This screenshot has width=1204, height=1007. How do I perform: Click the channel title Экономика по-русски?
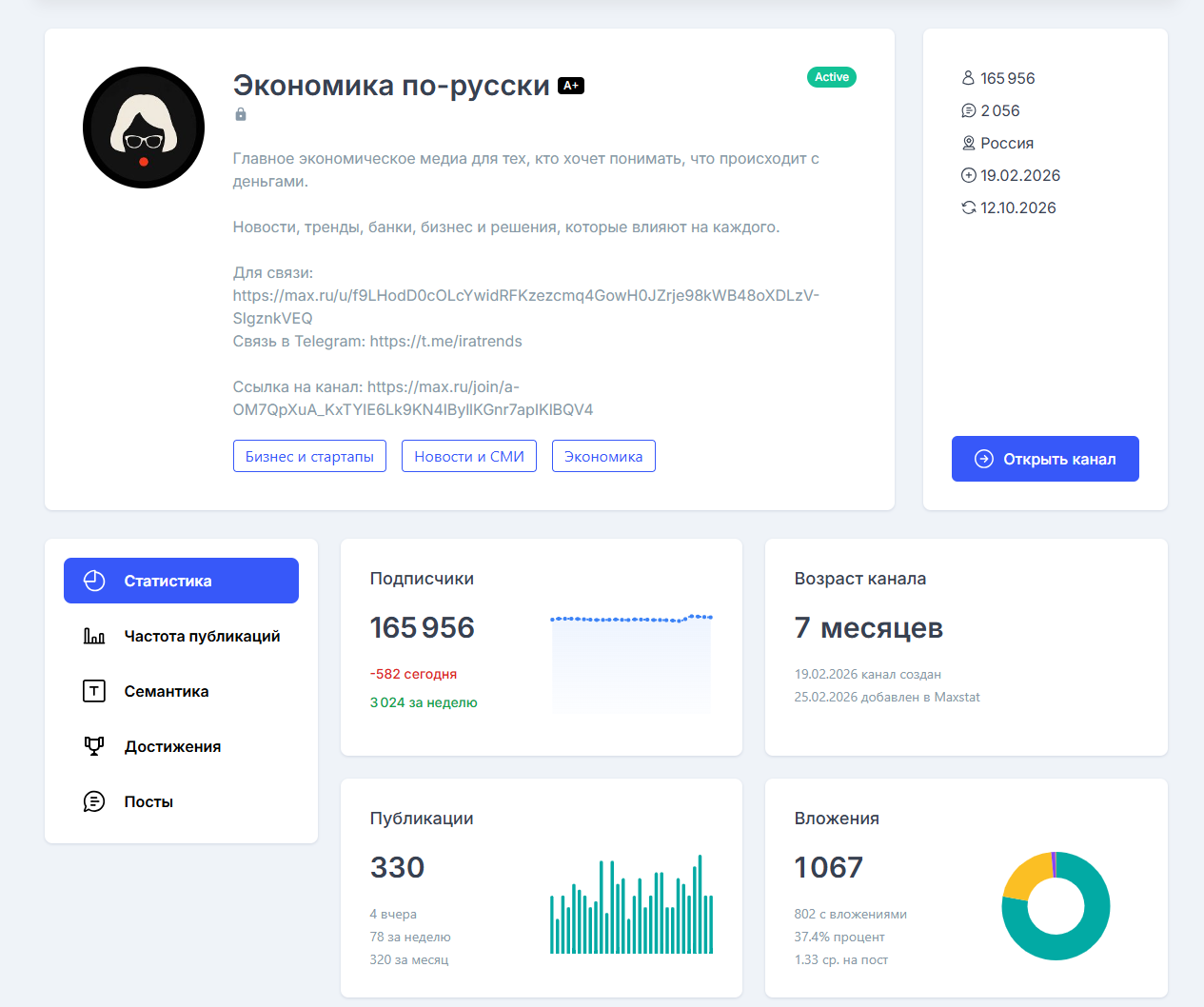coord(391,85)
